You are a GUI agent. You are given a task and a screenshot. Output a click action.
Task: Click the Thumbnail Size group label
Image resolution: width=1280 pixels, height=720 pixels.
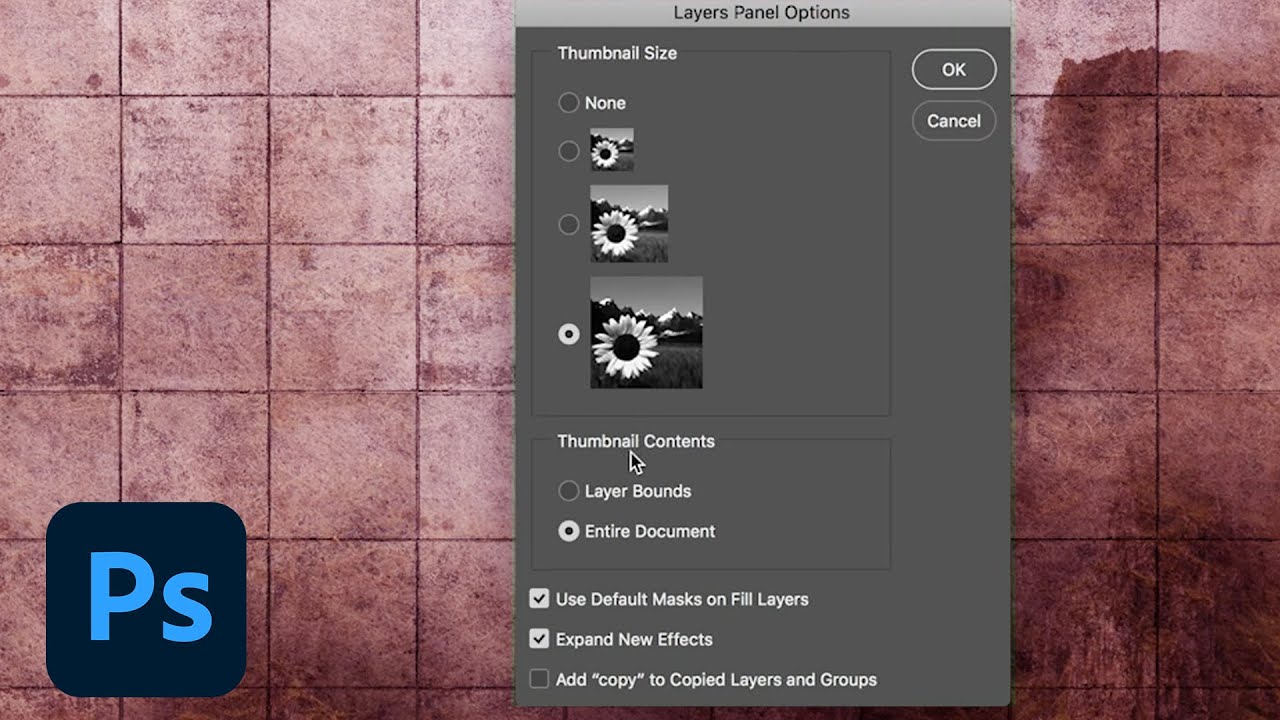click(617, 53)
